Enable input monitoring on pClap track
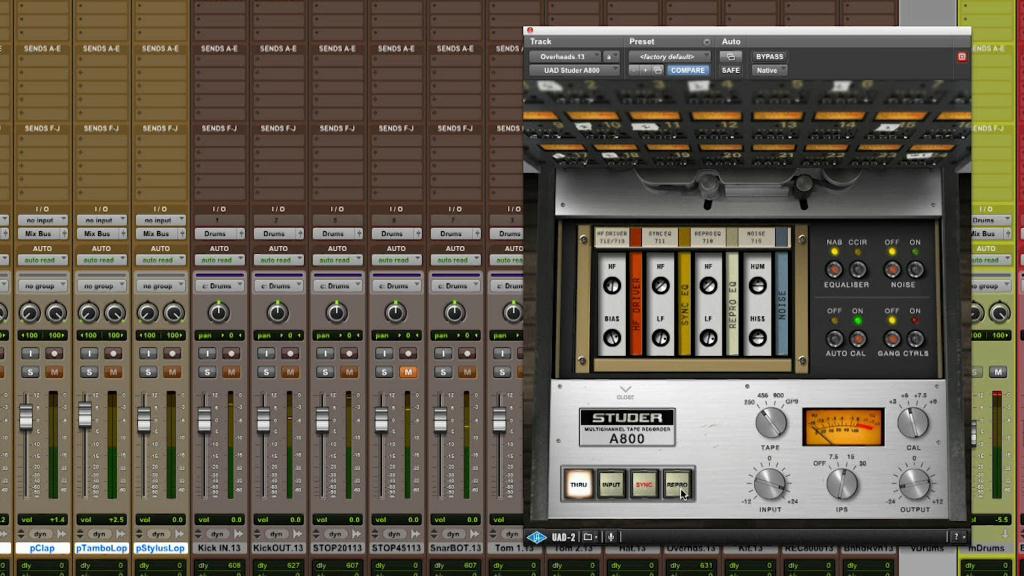 pos(30,353)
